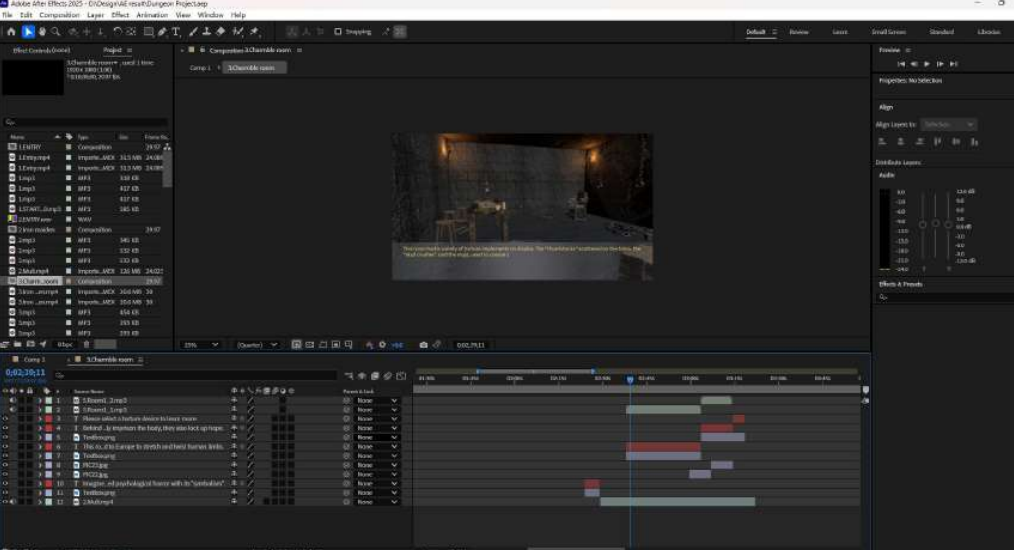Select the Brush tool
Image resolution: width=1014 pixels, height=550 pixels.
coord(193,31)
